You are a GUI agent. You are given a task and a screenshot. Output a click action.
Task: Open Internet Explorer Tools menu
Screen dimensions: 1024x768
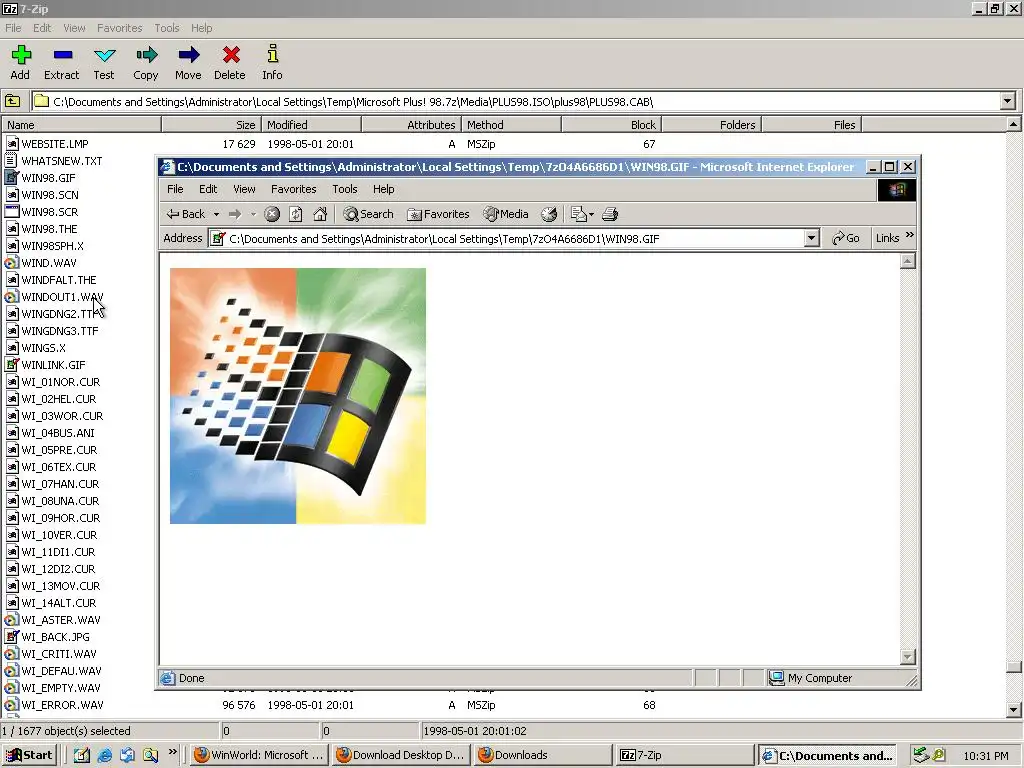point(345,189)
